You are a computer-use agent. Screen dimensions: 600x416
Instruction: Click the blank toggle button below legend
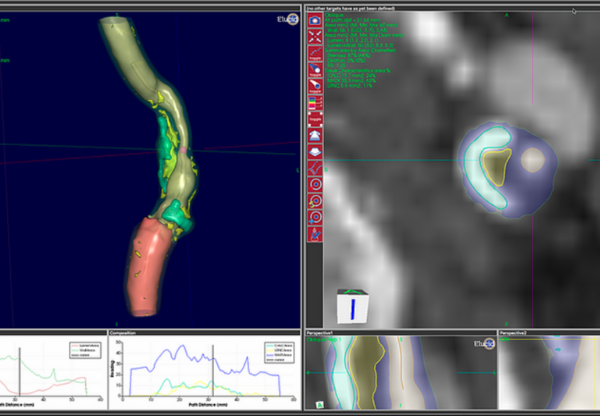(x=315, y=119)
